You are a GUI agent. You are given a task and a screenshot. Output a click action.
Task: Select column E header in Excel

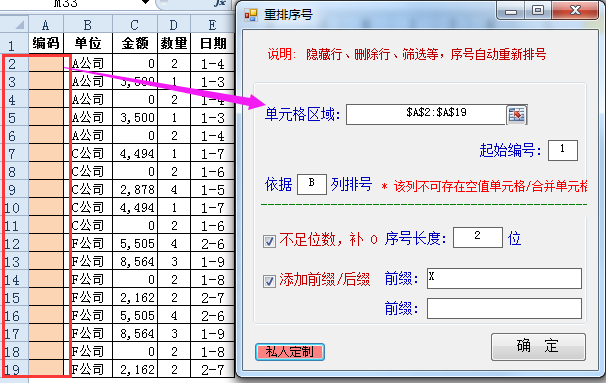click(x=213, y=25)
